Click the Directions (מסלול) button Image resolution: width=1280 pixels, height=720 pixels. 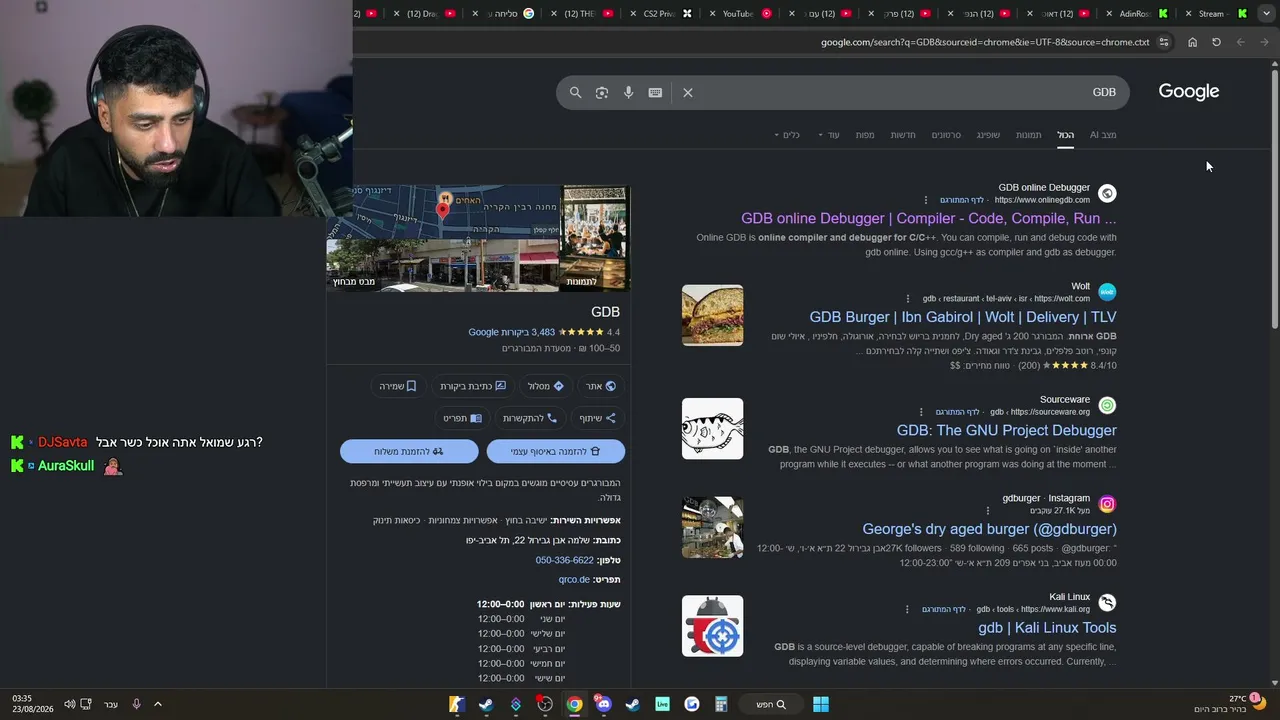click(545, 386)
